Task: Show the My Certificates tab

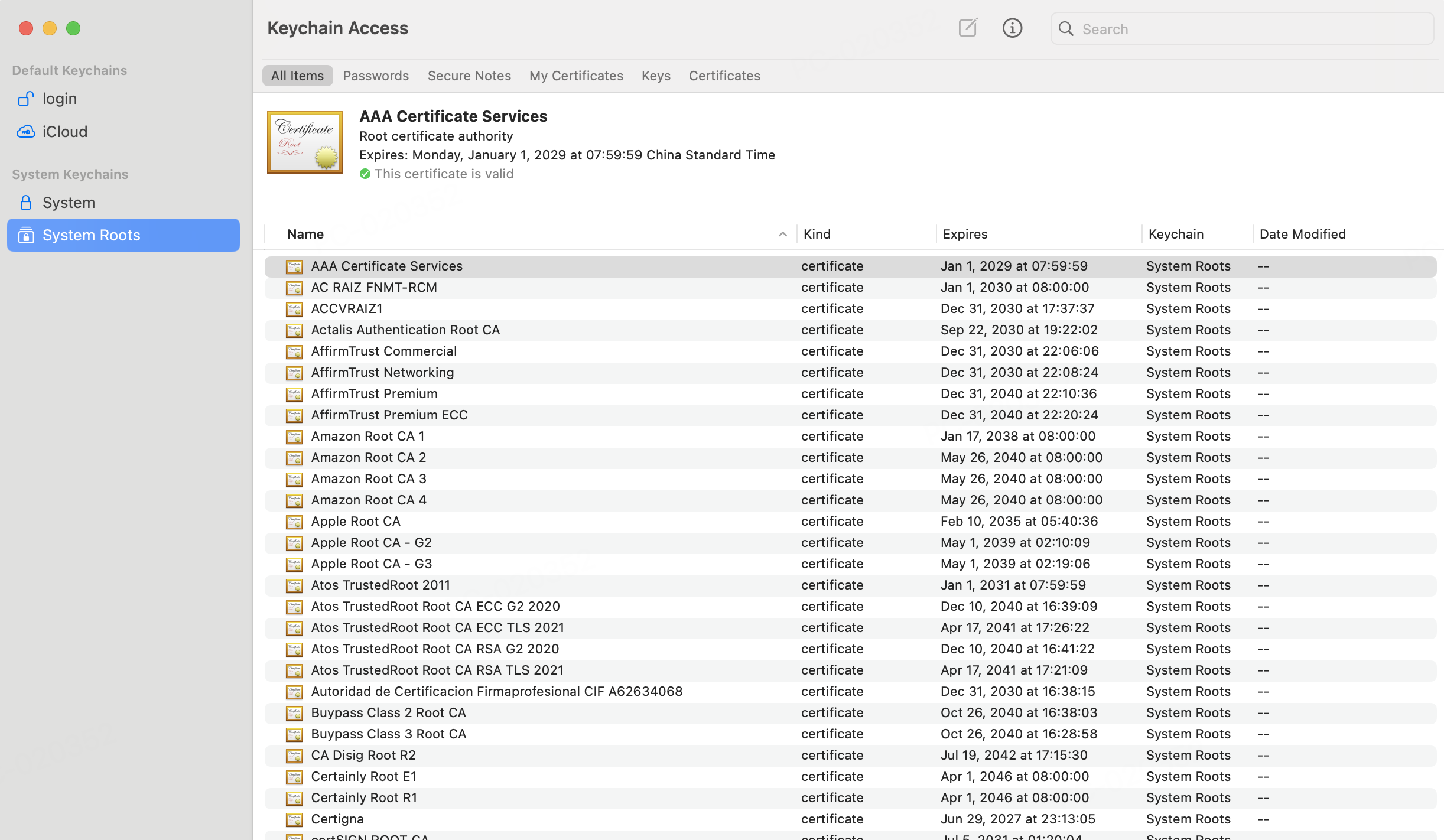Action: point(576,76)
